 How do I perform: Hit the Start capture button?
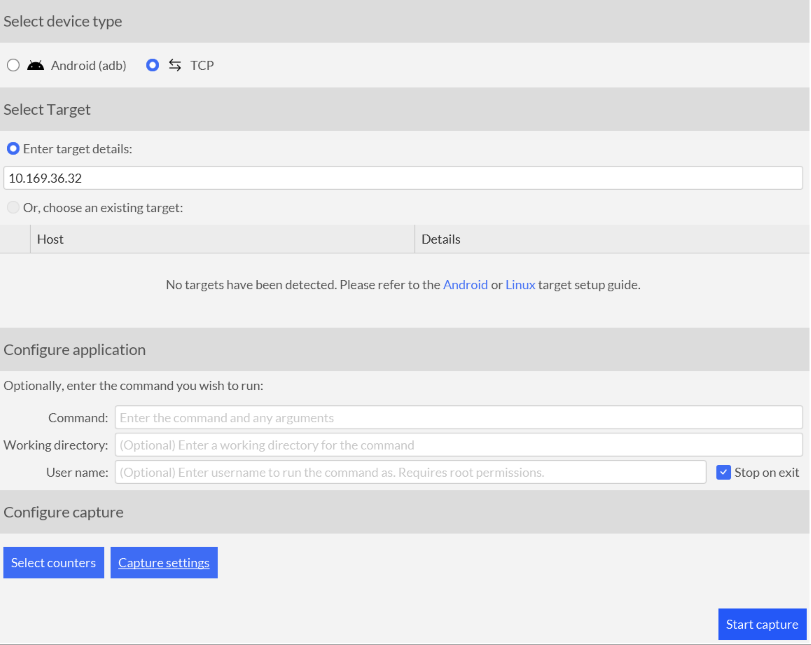click(x=762, y=624)
